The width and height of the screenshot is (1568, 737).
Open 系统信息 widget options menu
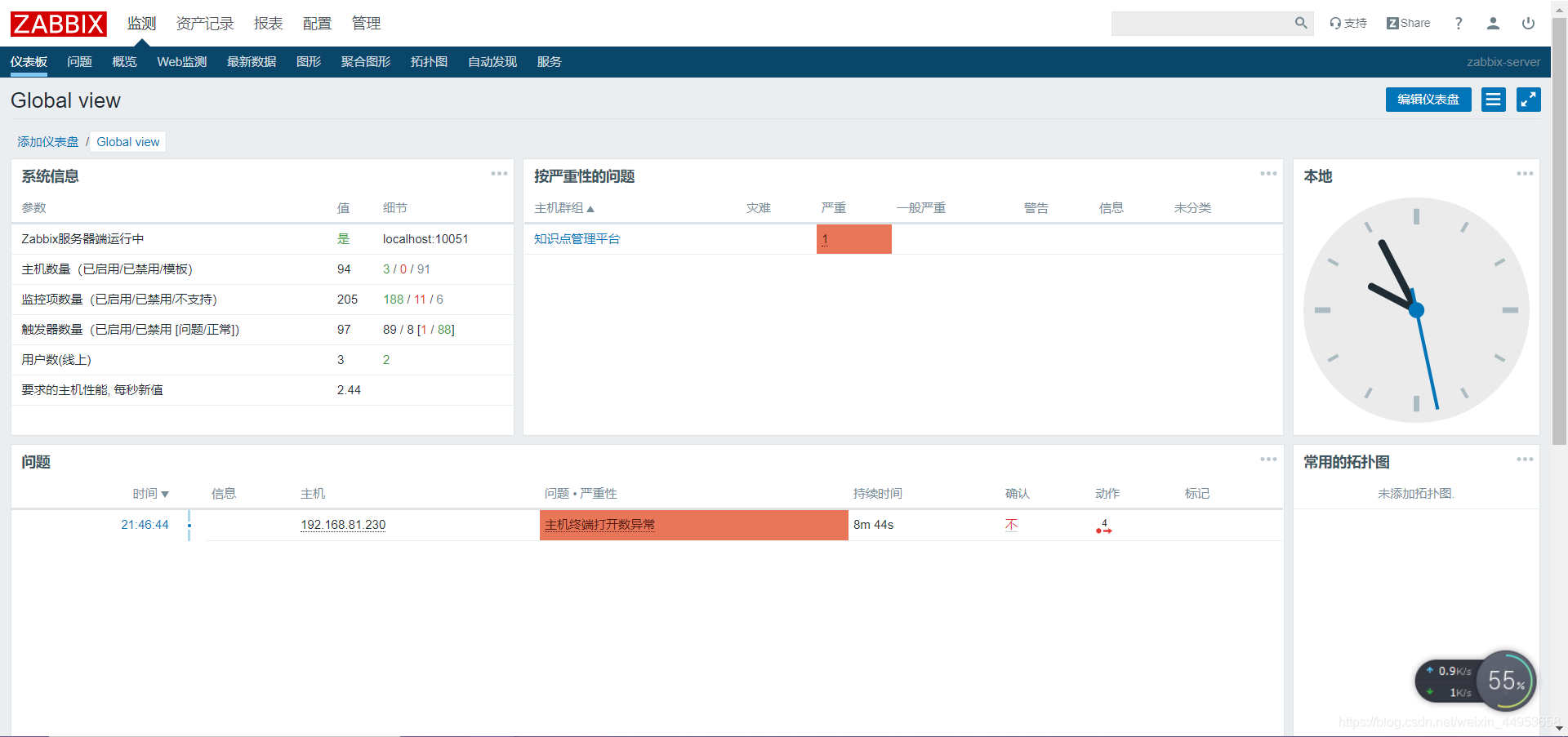[499, 174]
